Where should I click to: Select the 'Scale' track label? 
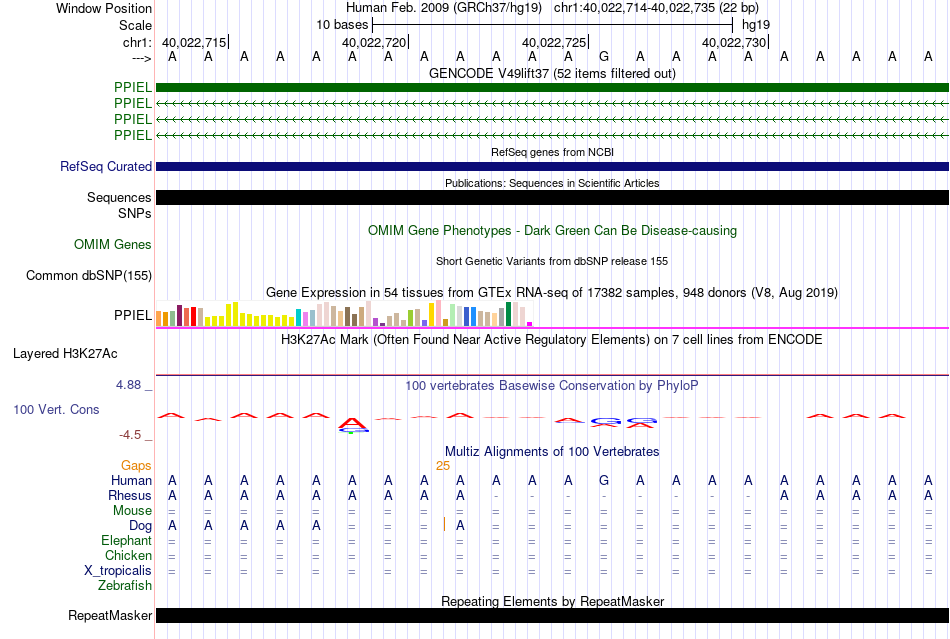pyautogui.click(x=135, y=25)
